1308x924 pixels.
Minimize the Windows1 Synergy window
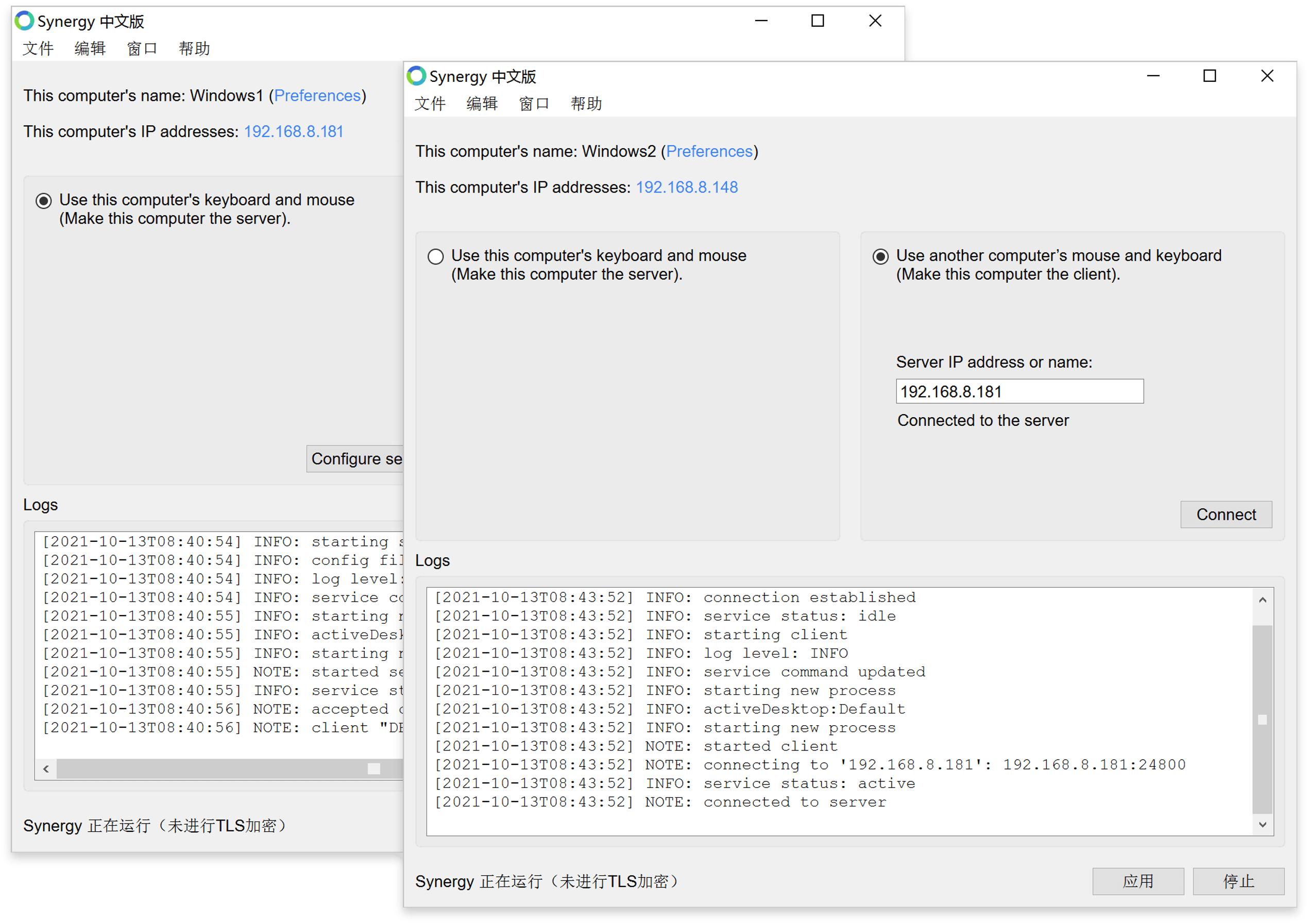pos(761,21)
